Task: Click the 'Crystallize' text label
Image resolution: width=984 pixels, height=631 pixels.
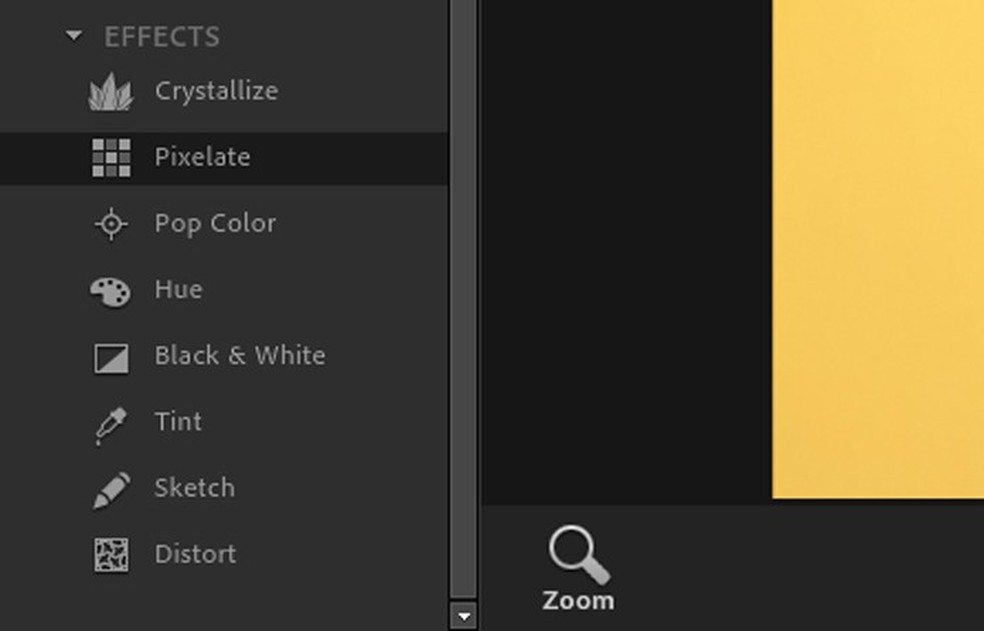Action: click(216, 91)
